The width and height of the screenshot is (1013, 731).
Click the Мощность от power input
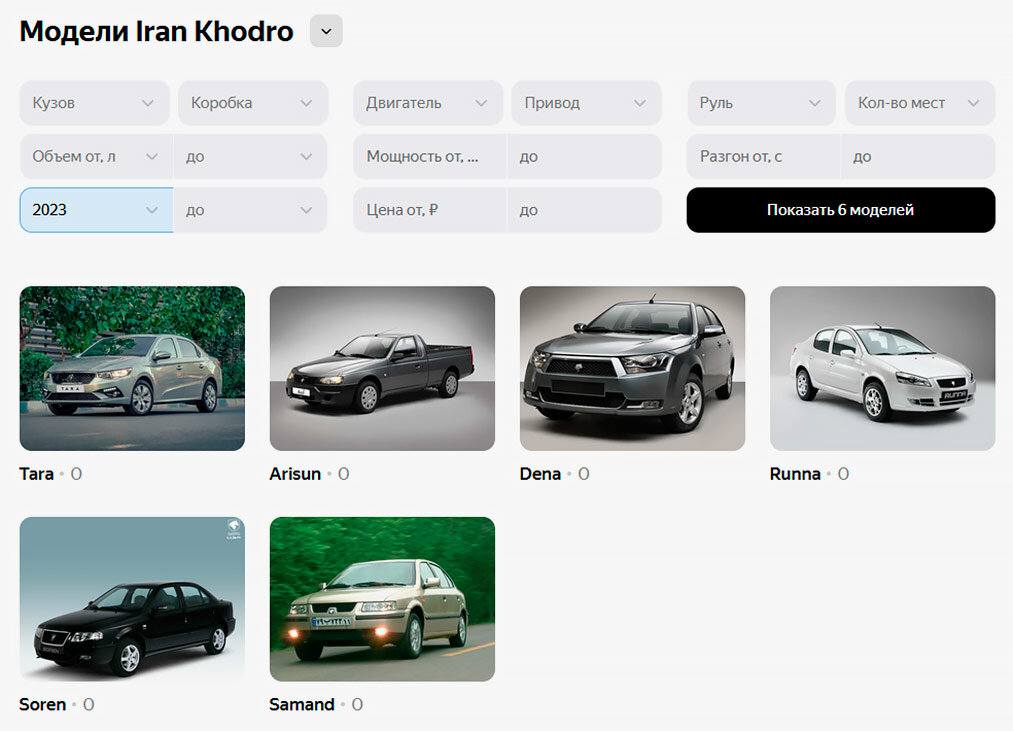430,156
